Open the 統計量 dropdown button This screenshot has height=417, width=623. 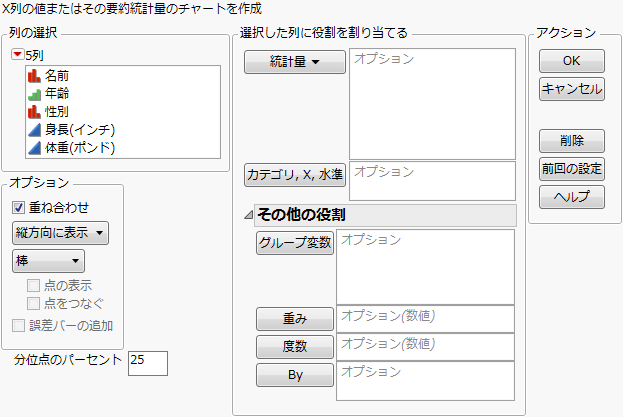(295, 62)
